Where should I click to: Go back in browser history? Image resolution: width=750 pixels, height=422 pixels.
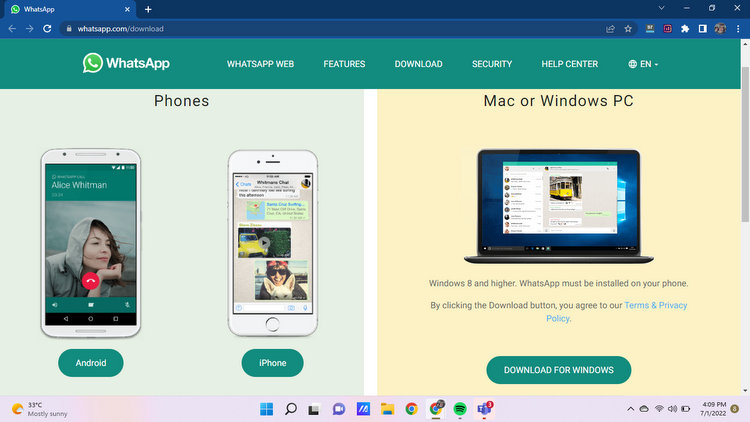(x=12, y=29)
